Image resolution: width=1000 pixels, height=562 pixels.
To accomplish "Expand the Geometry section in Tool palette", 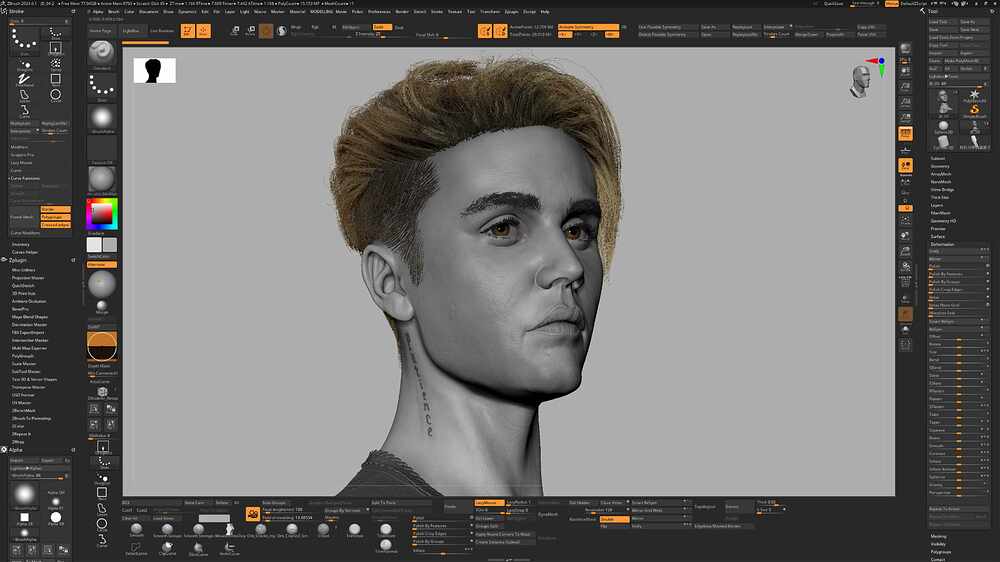I will 940,166.
